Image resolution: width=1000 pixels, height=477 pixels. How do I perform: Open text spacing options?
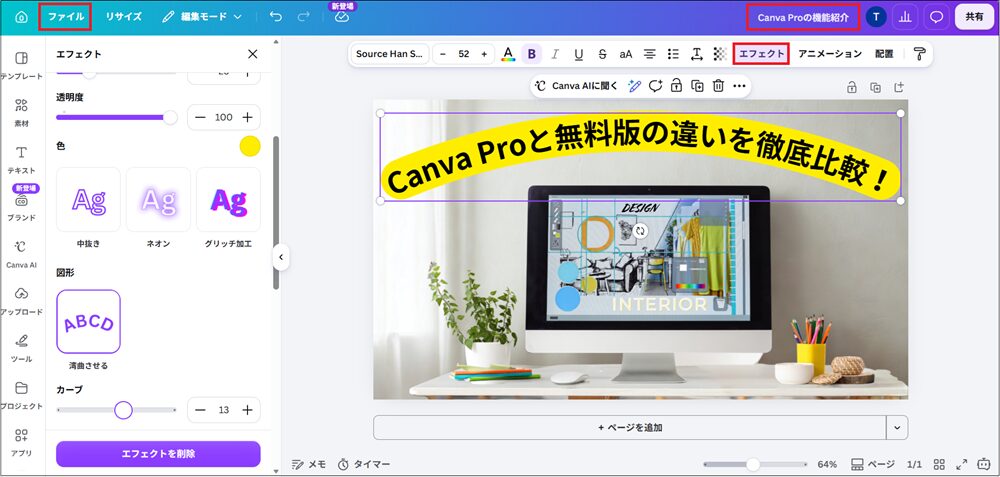point(696,54)
